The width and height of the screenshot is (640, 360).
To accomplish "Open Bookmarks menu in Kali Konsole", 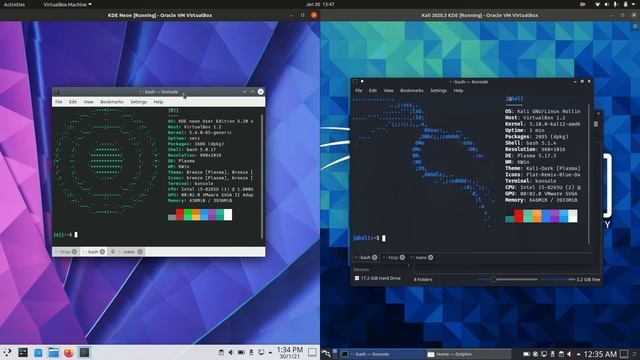I will [x=411, y=91].
